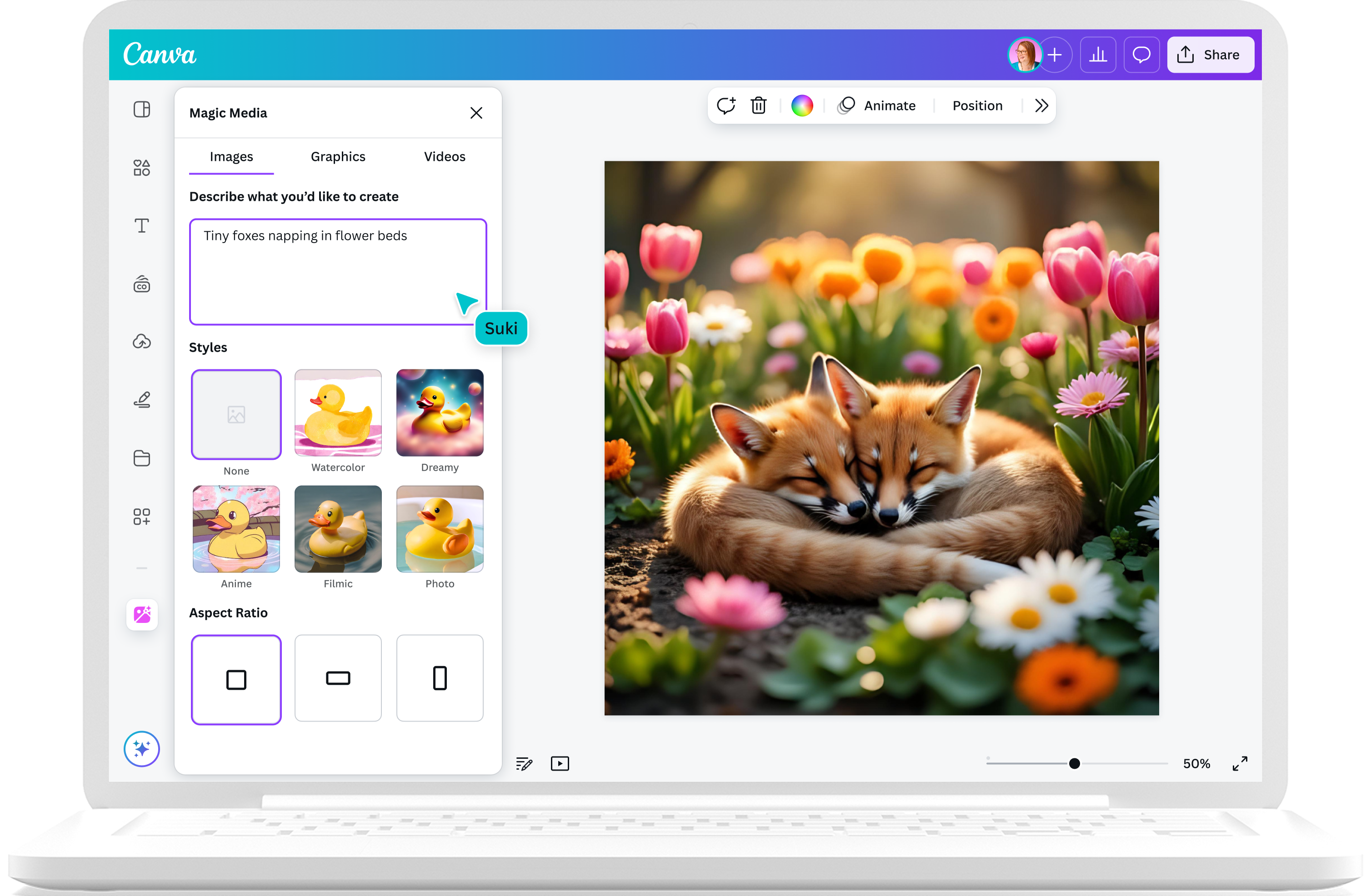The image size is (1371, 896).
Task: Select square aspect ratio option
Action: click(236, 679)
